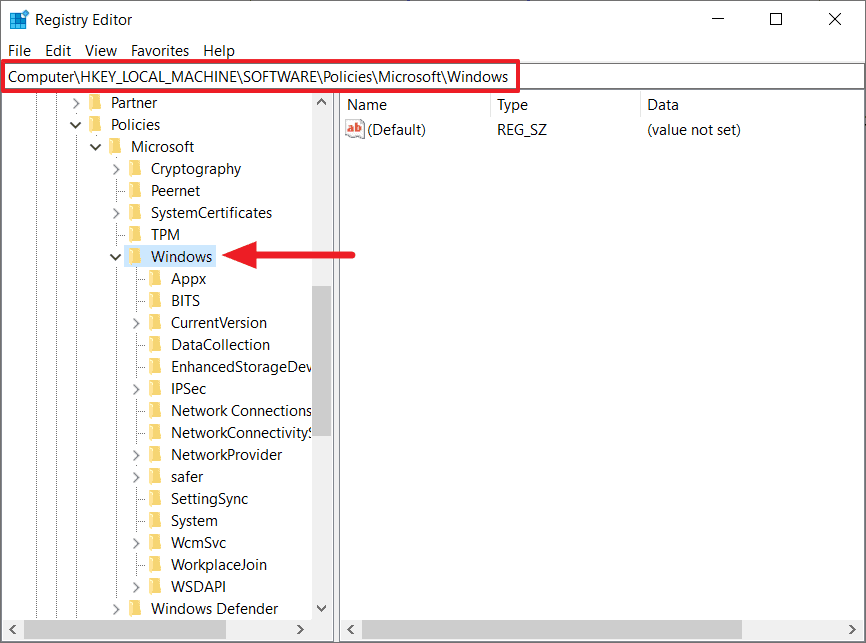Viewport: 866px width, 643px height.
Task: Expand the NetworkProvider key chevron
Action: pyautogui.click(x=136, y=455)
